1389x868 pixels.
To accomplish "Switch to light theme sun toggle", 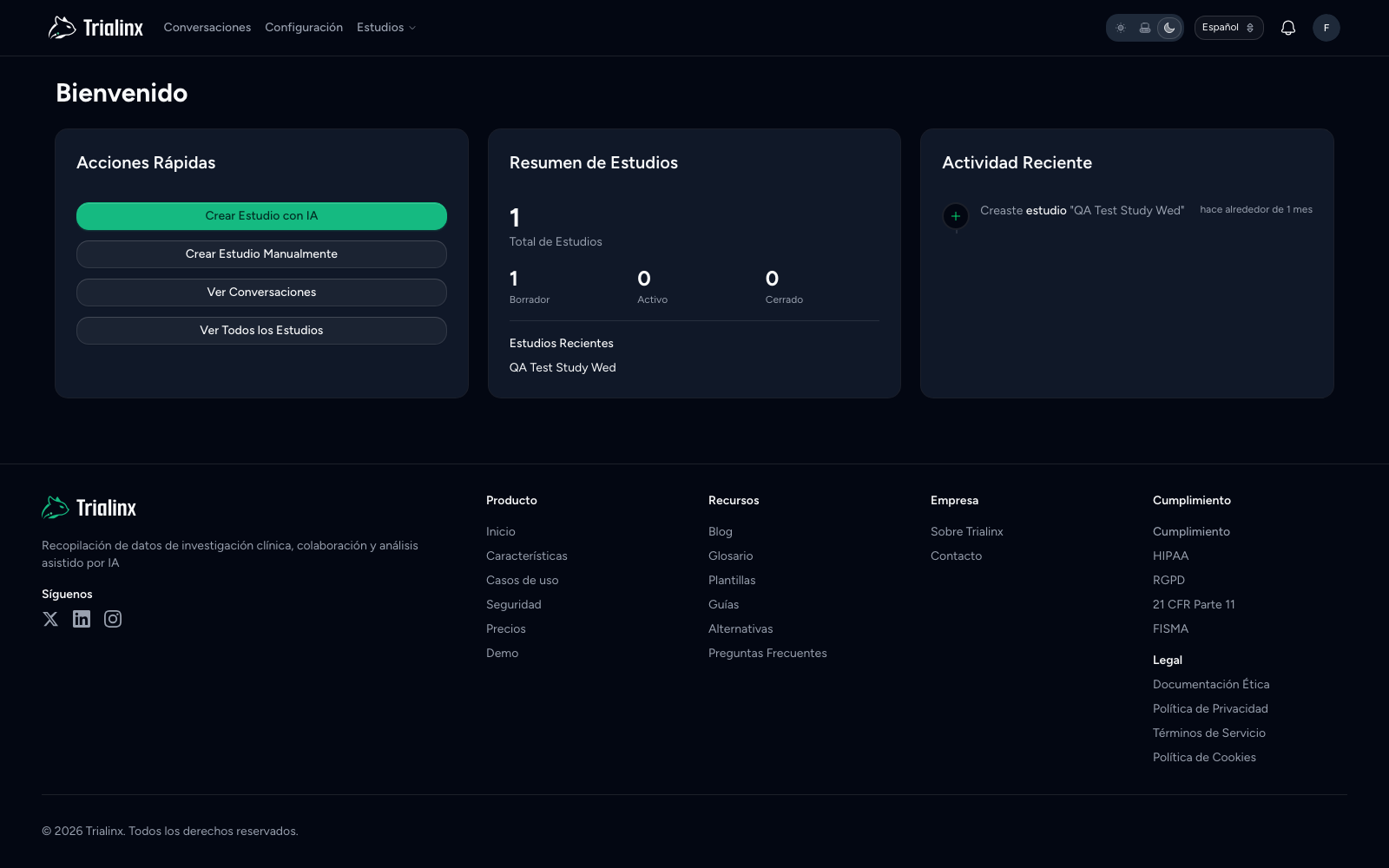I will click(x=1121, y=28).
